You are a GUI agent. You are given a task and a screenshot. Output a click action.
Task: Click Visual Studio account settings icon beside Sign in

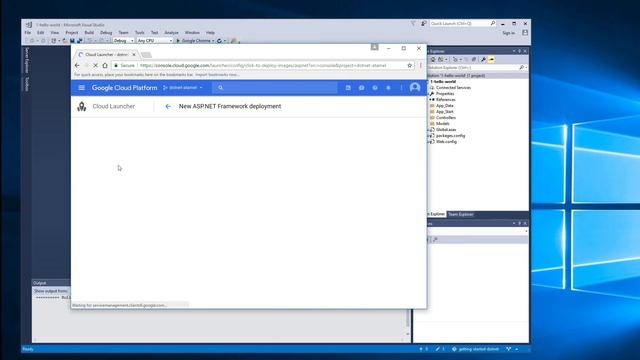(x=525, y=33)
